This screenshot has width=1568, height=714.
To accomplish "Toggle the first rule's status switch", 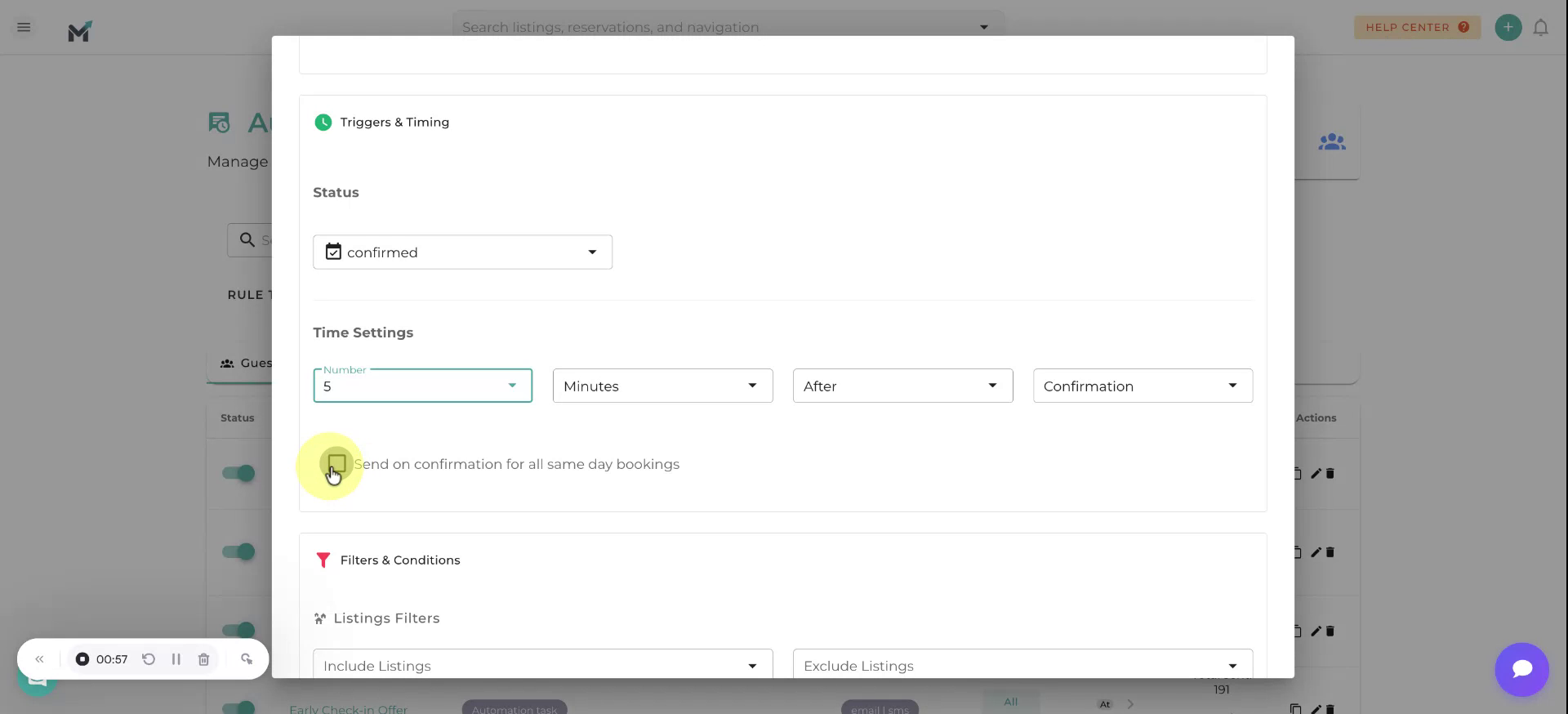I will tap(238, 473).
